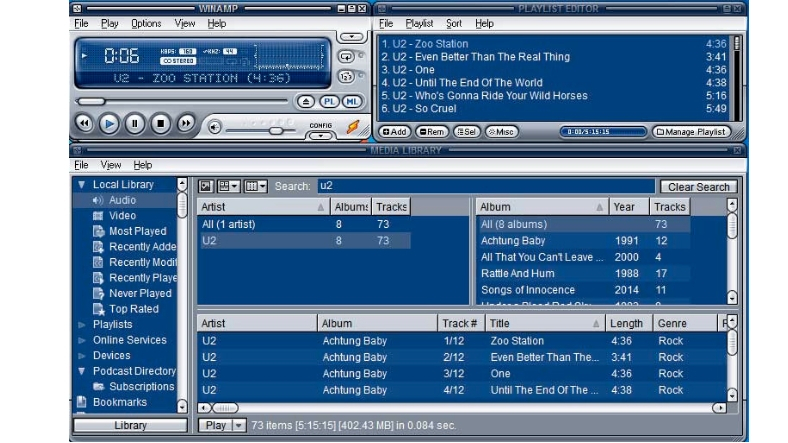Toggle the Repeat button in Winamp

(346, 56)
